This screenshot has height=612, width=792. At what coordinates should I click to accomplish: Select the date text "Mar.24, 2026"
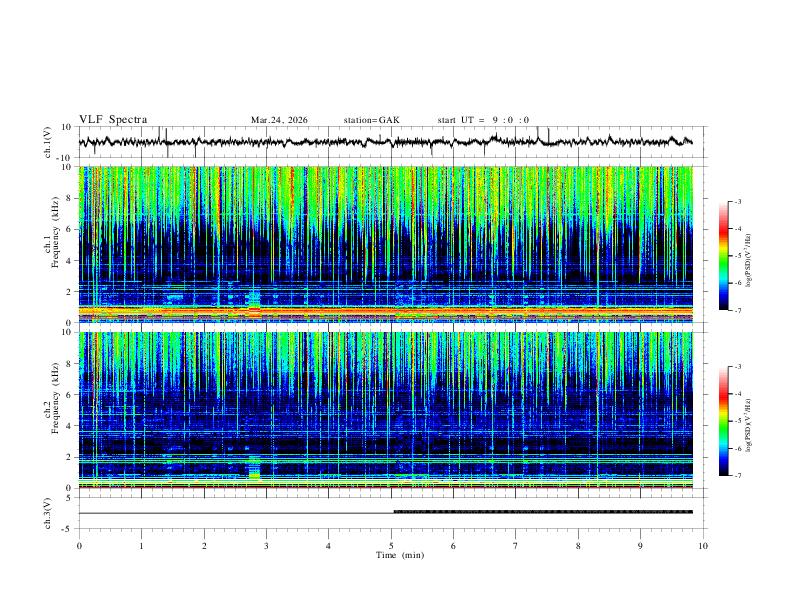pyautogui.click(x=279, y=120)
